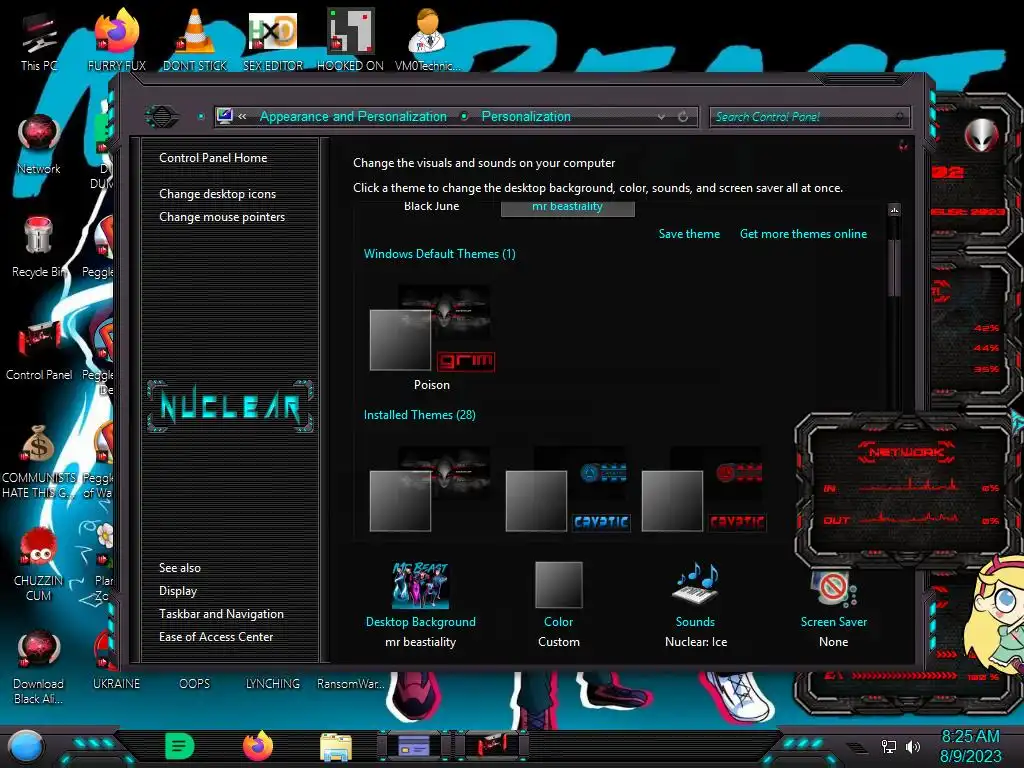The width and height of the screenshot is (1024, 768).
Task: Select the mr beastiality theme
Action: pos(568,207)
